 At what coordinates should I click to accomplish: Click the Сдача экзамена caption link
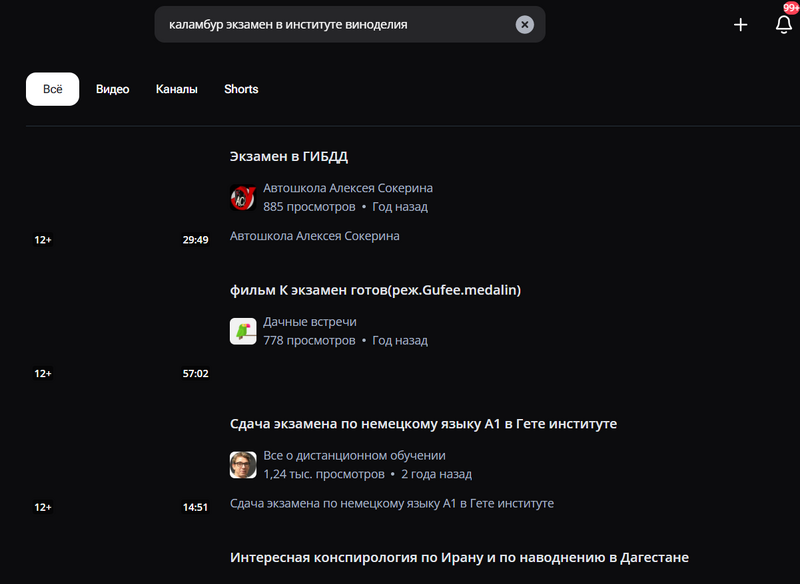click(x=392, y=503)
